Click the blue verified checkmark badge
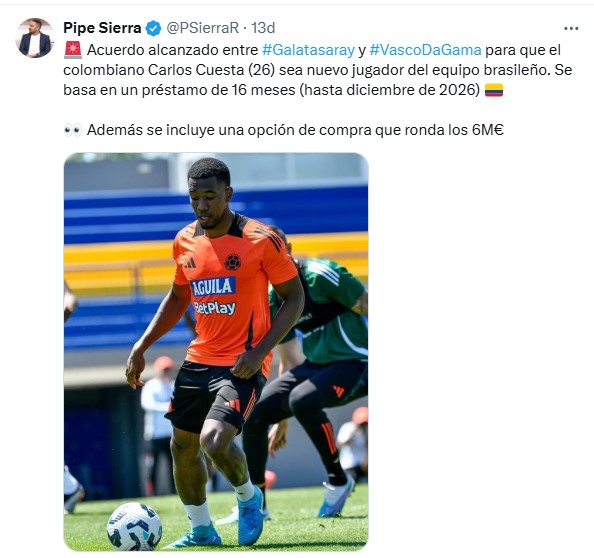 pyautogui.click(x=153, y=28)
